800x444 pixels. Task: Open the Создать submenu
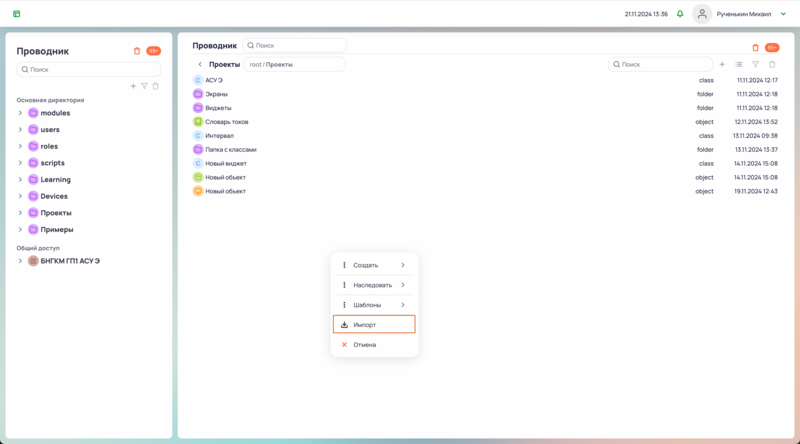point(374,265)
